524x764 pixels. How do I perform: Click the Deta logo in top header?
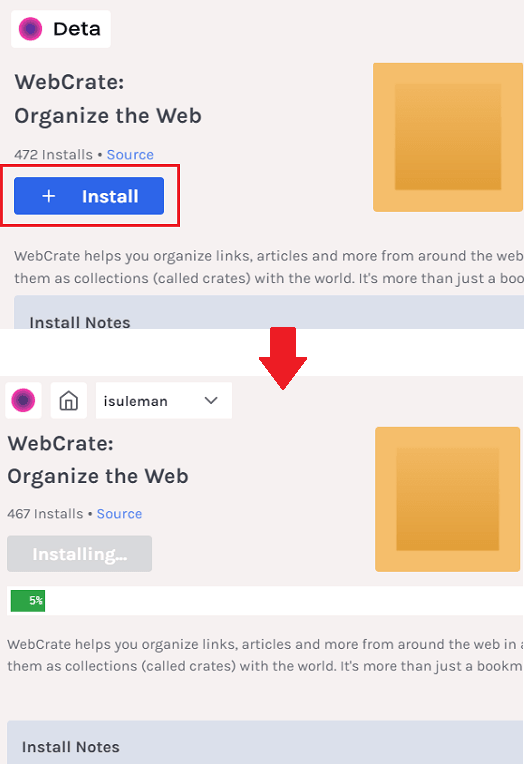click(x=30, y=29)
